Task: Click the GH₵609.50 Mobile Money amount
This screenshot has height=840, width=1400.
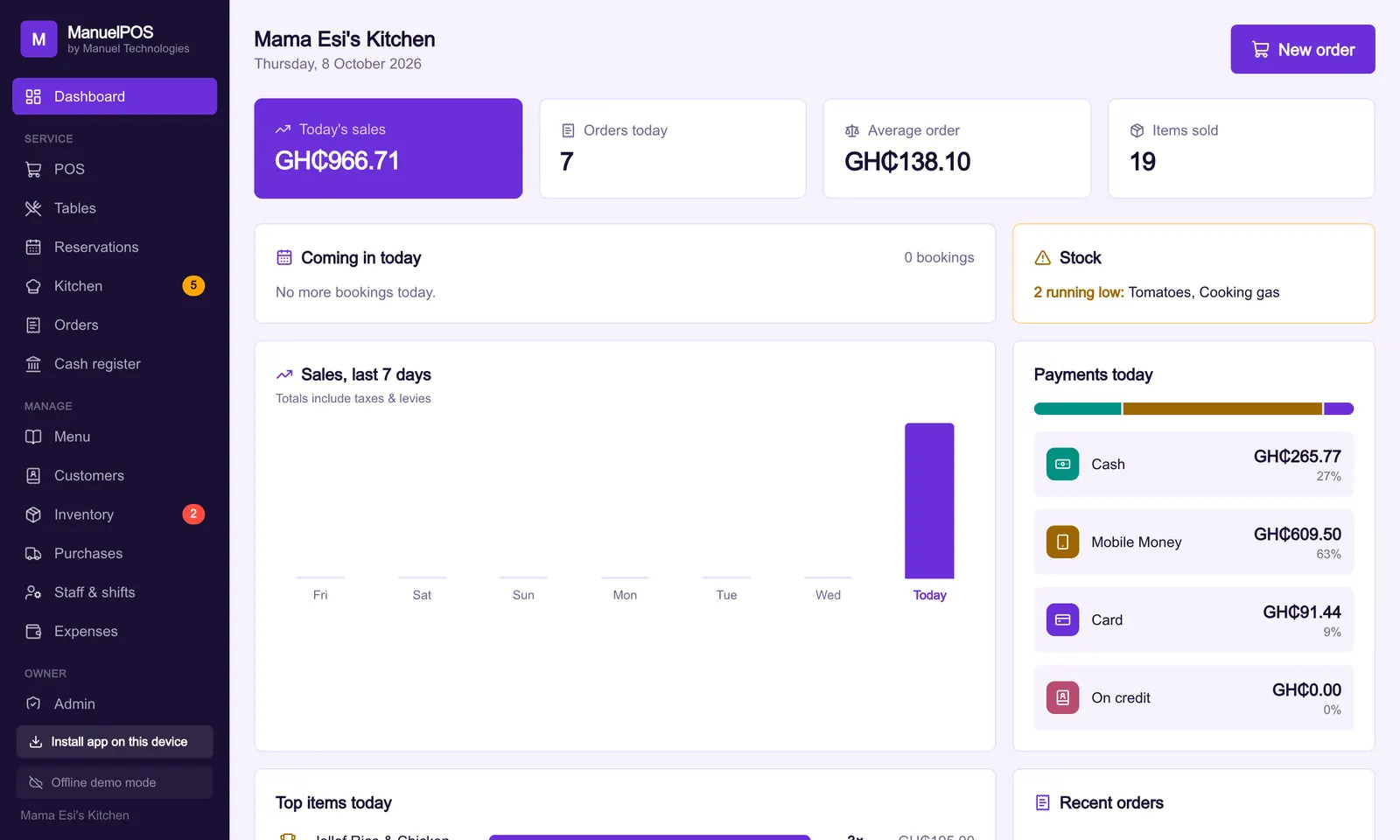Action: pos(1297,535)
